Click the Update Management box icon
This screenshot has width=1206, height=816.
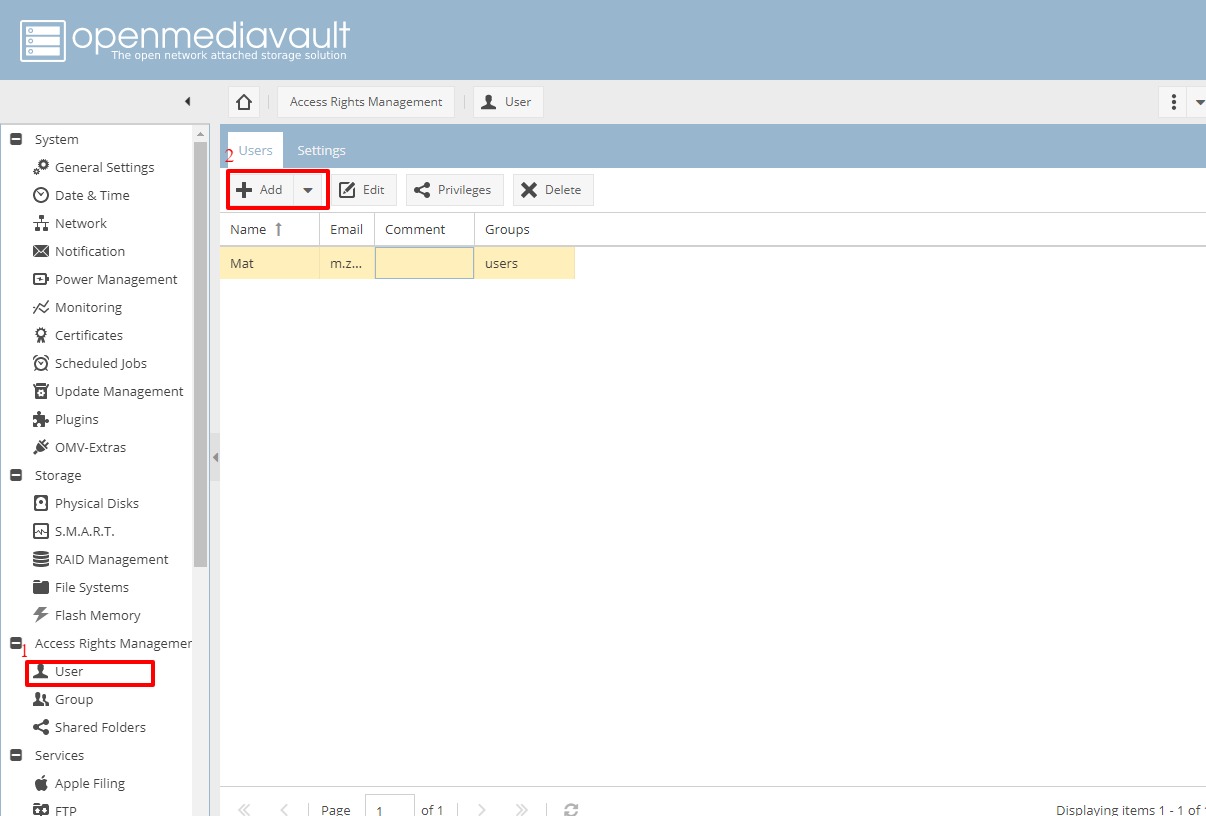[x=41, y=391]
